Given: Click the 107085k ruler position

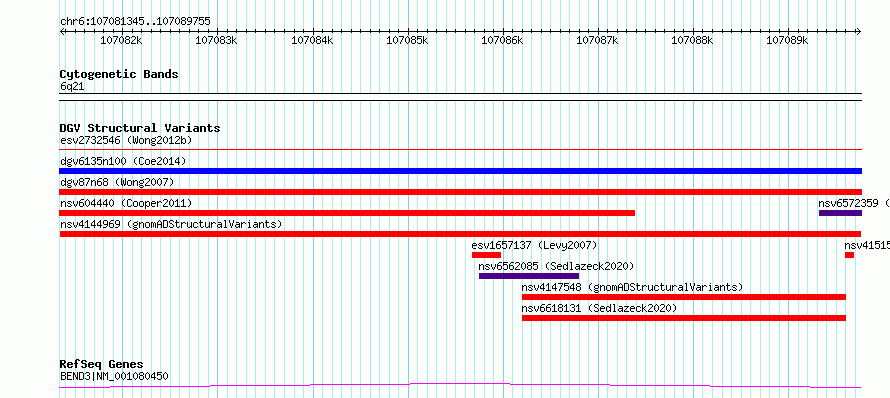Looking at the screenshot, I should (x=407, y=40).
